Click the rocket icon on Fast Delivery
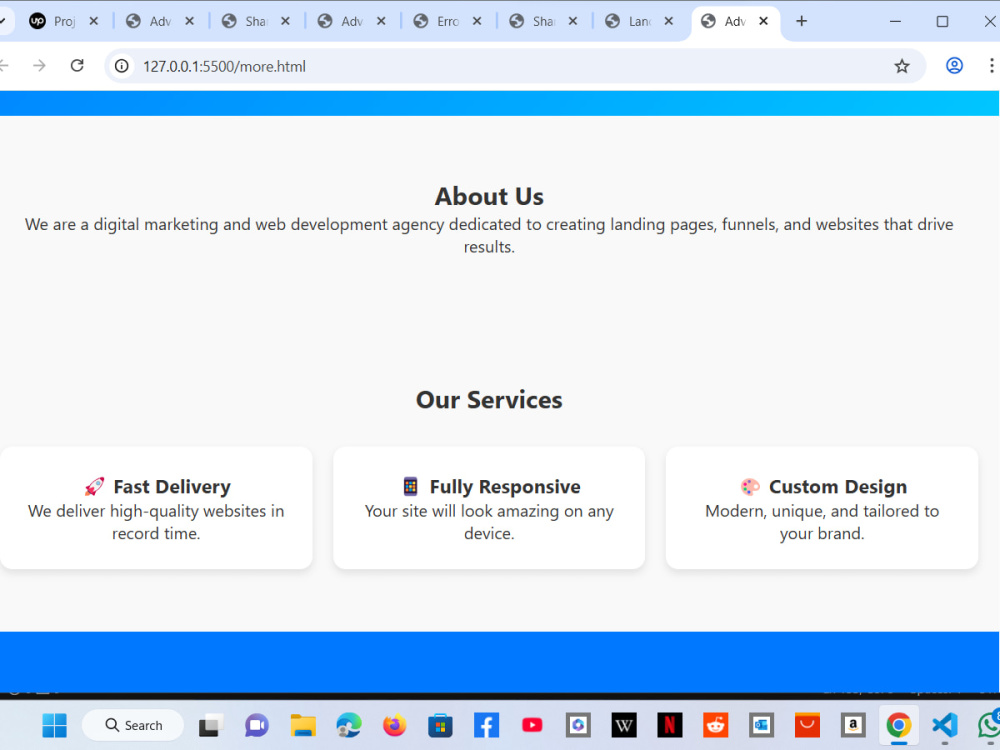Screen dimensions: 1000x750 [x=94, y=487]
